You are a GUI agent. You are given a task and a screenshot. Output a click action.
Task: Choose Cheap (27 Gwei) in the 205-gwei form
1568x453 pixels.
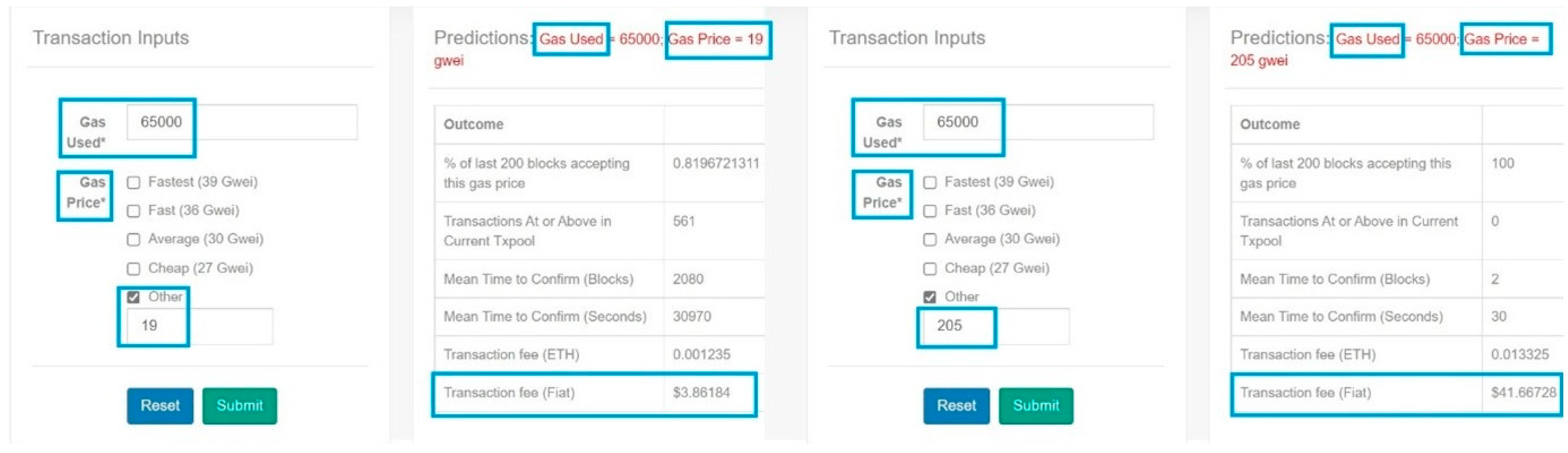point(930,269)
